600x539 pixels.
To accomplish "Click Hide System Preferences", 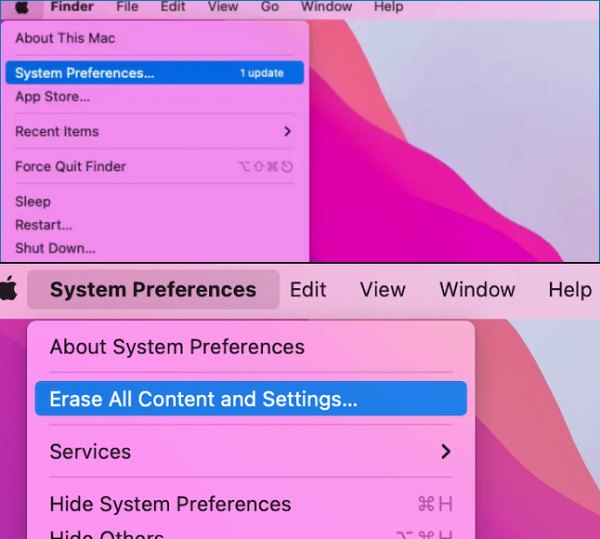I will [170, 504].
